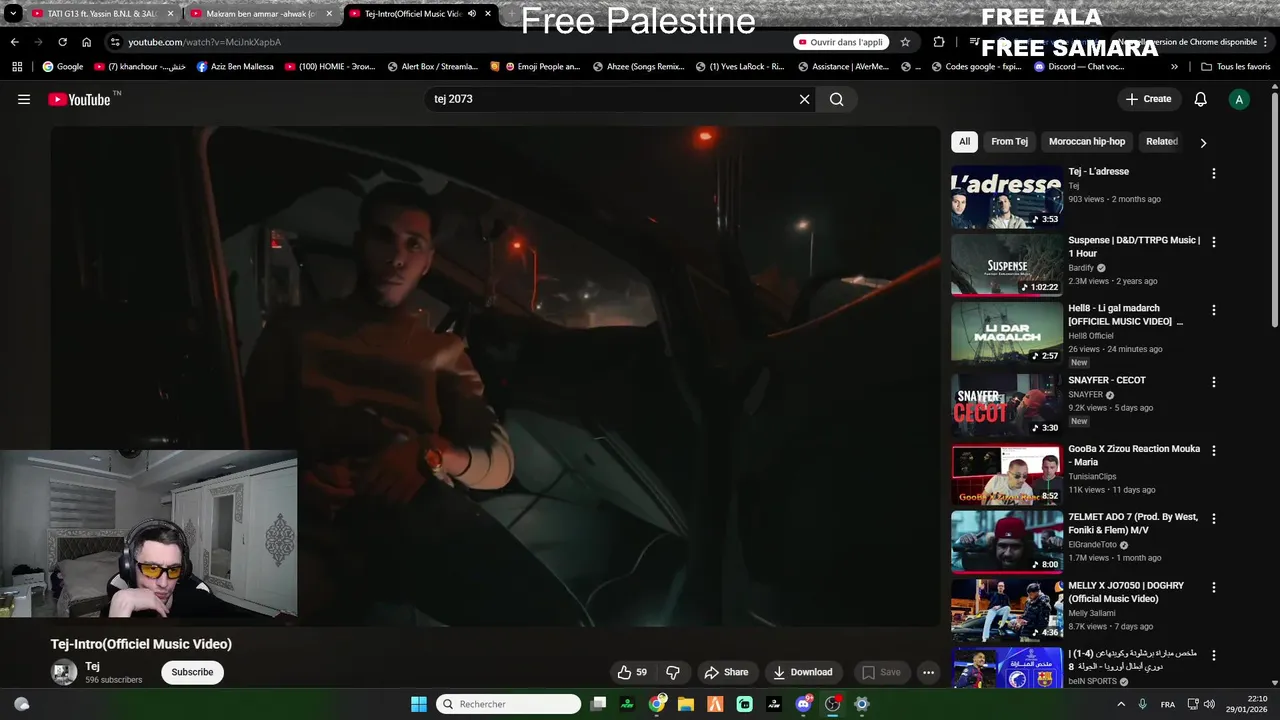Open the Tej - L'adresse thumbnail
Screen dimensions: 1280x720
(x=1007, y=196)
